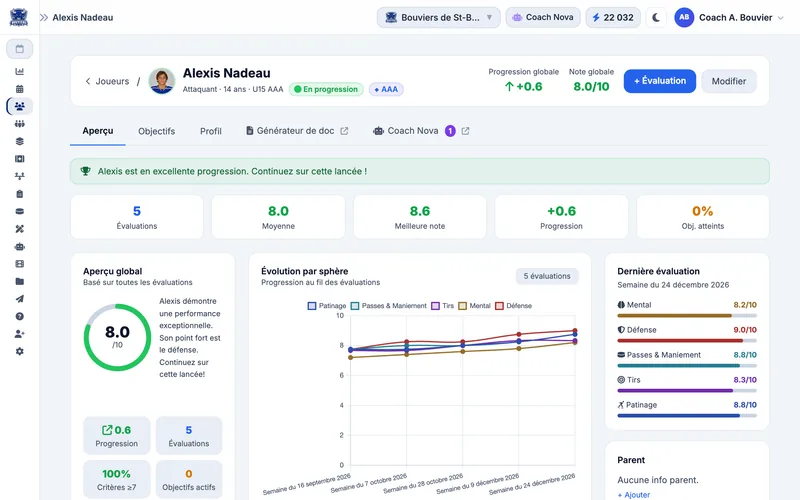Open the sidebar paper plane icon
Image resolution: width=800 pixels, height=500 pixels.
[19, 299]
